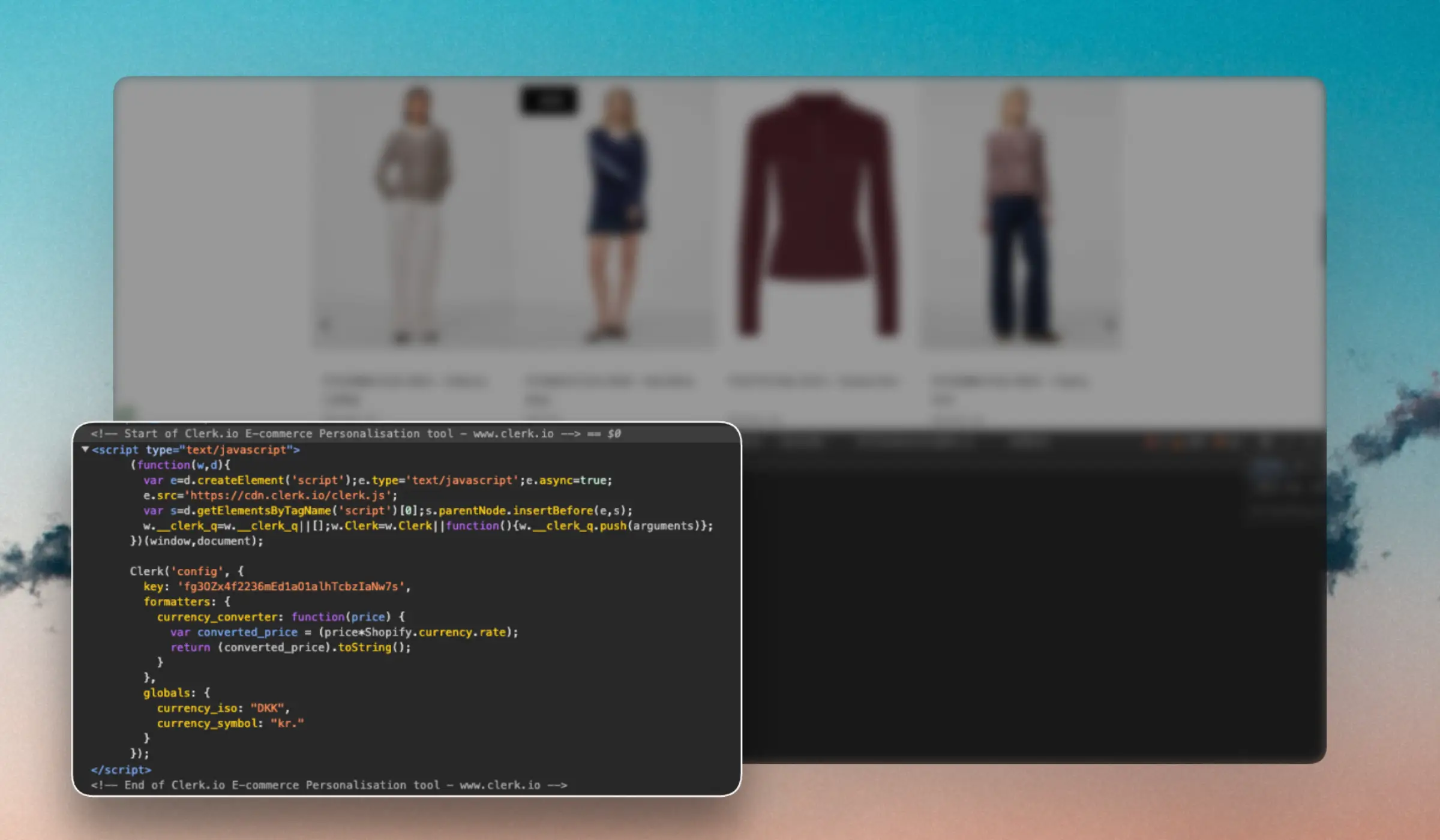
Task: Click the black badge on navy dress product
Action: (548, 100)
